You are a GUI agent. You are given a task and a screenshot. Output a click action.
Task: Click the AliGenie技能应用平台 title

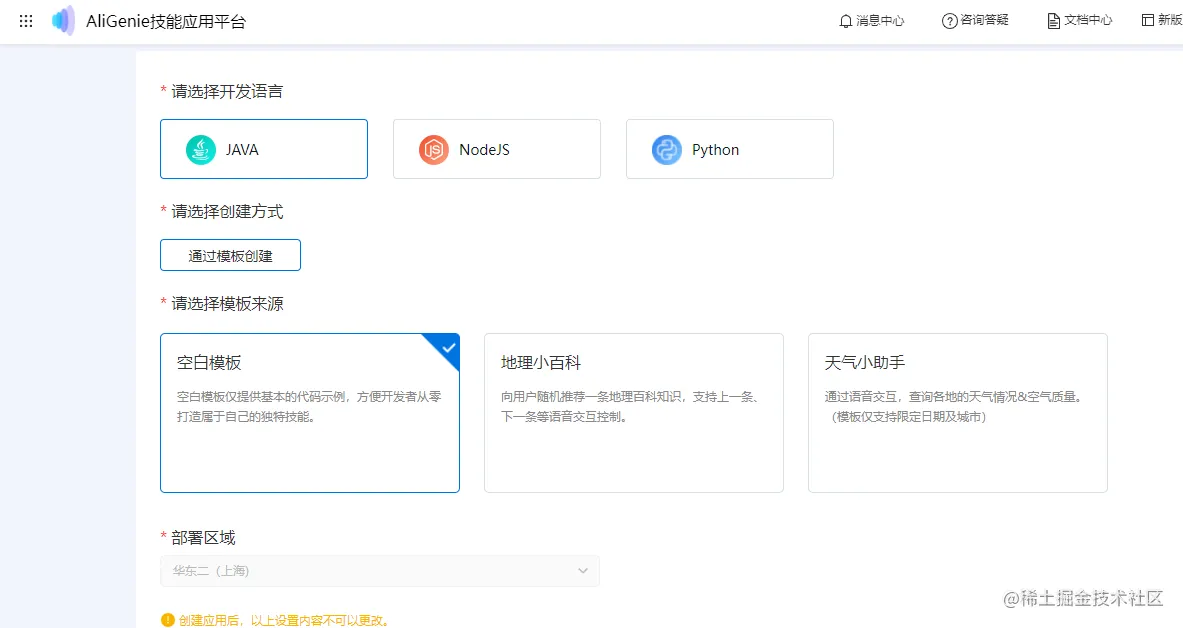click(x=166, y=22)
